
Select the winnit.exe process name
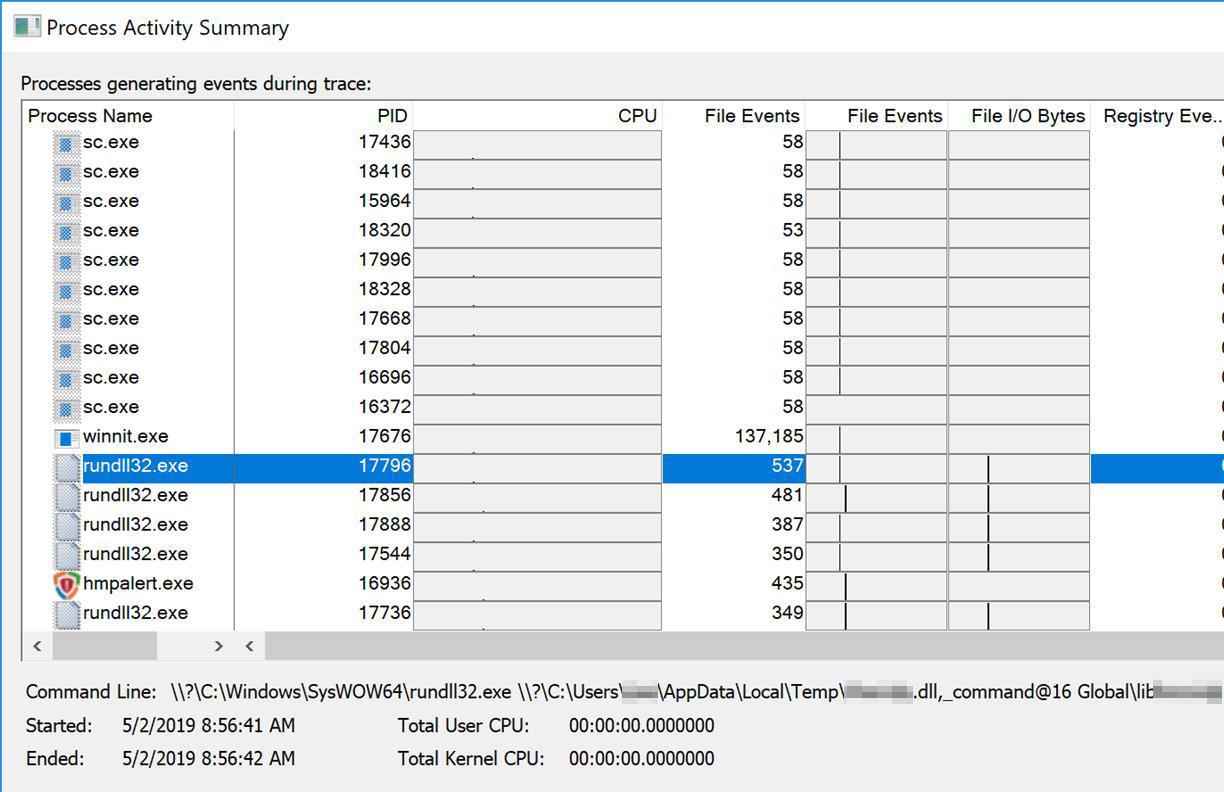pos(126,437)
